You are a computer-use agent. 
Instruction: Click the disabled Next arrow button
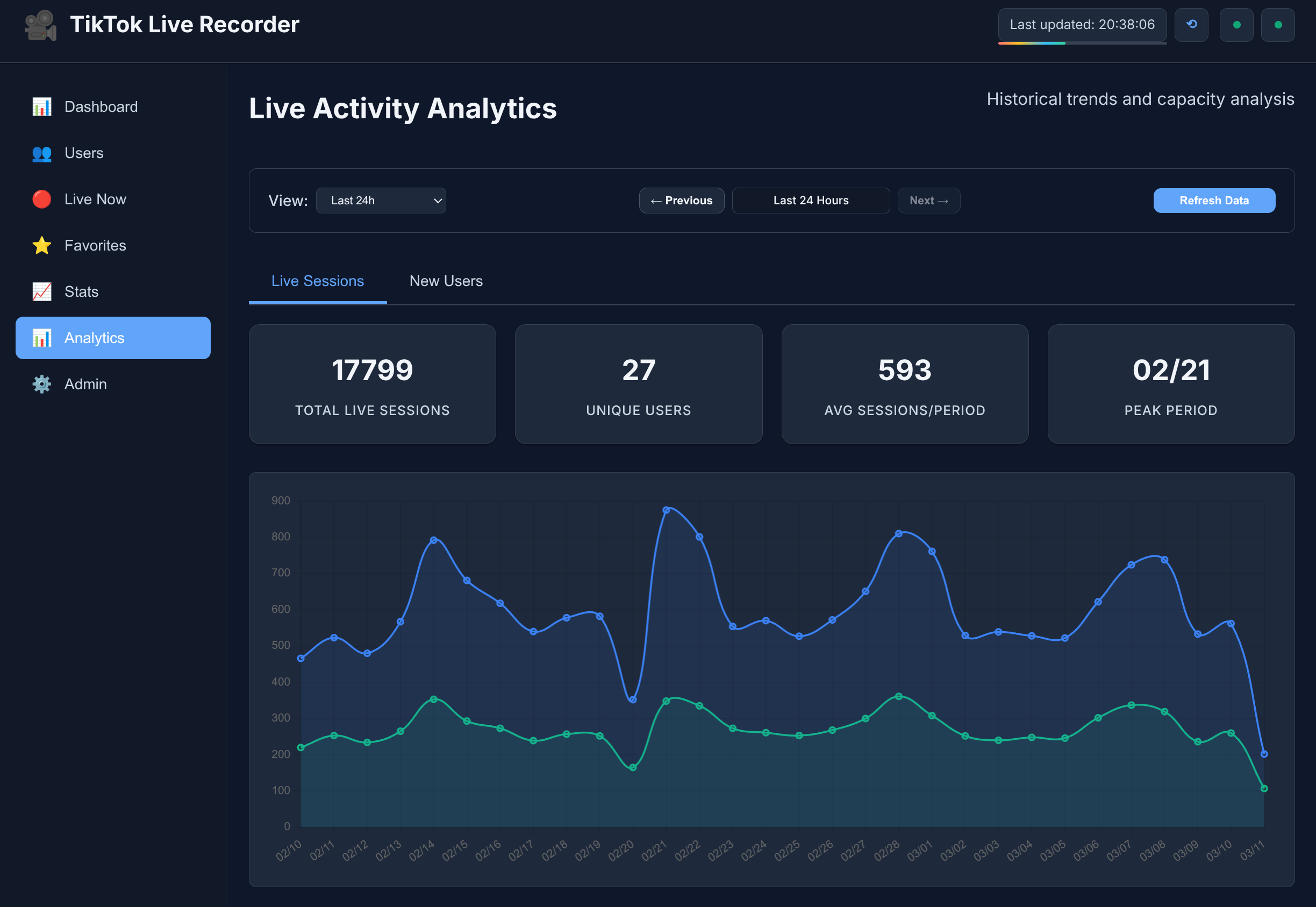(x=928, y=201)
